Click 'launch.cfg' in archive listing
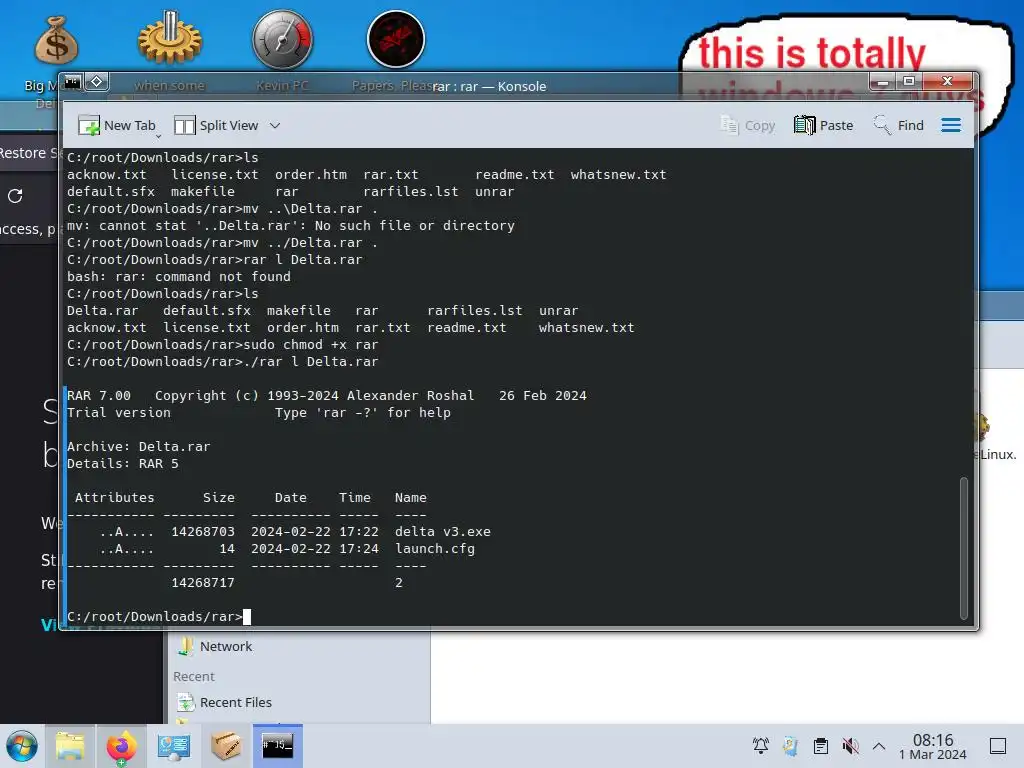Screen dimensions: 1024x768 [435, 549]
